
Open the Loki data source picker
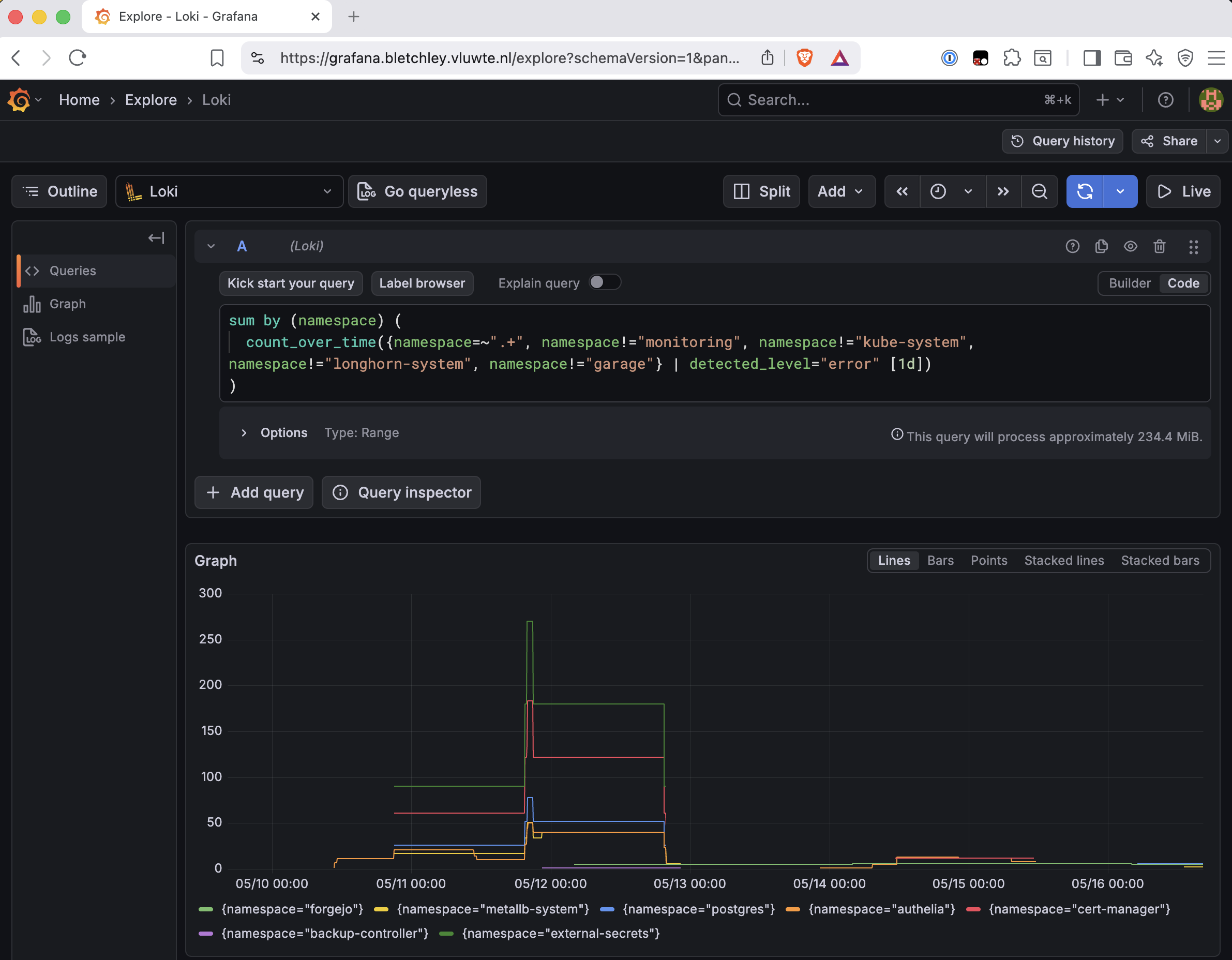click(229, 191)
